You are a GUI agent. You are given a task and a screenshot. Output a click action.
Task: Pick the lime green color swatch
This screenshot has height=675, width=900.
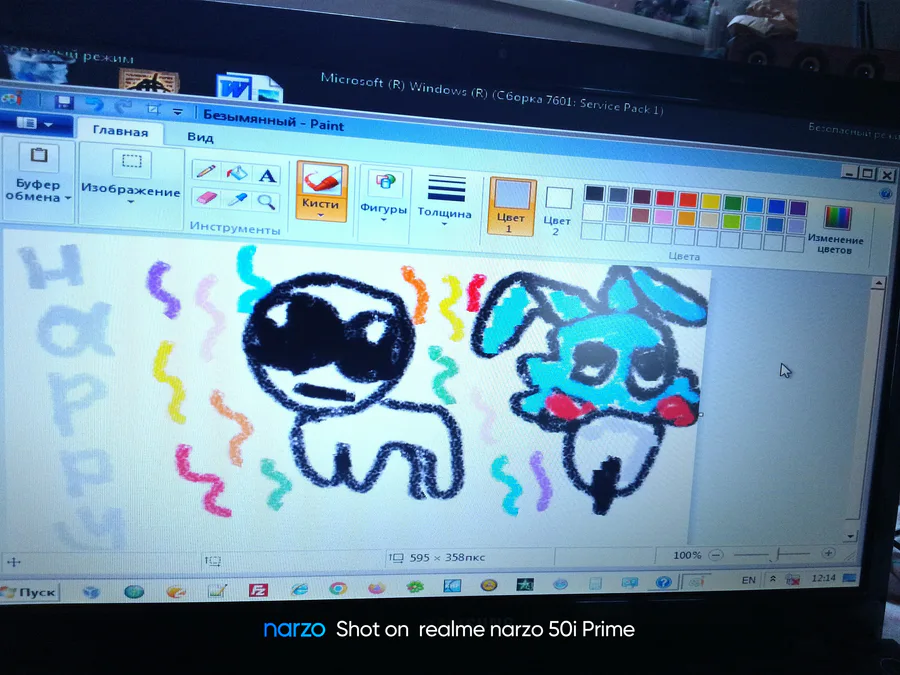pyautogui.click(x=731, y=221)
